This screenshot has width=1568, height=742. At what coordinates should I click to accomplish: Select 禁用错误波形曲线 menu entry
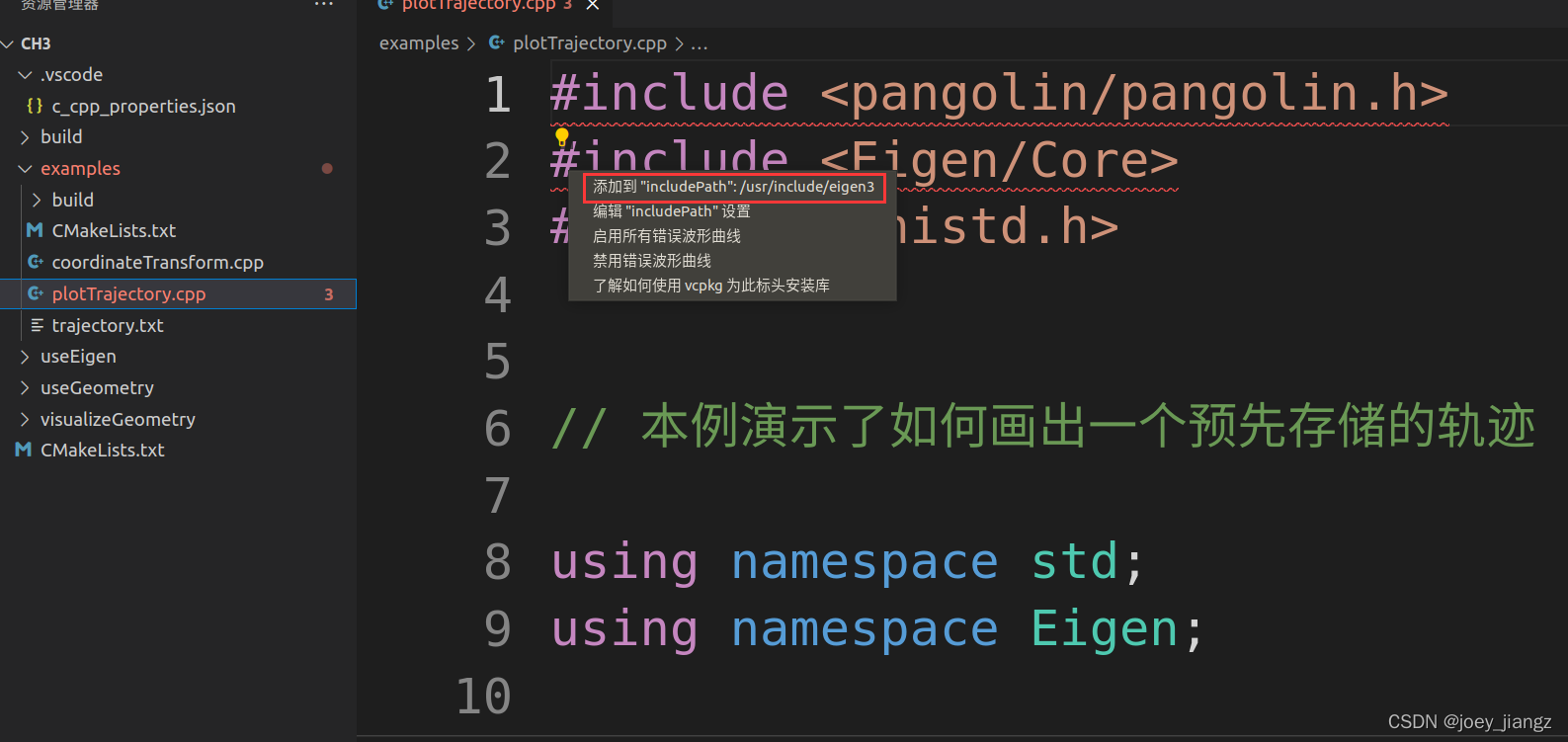(733, 261)
